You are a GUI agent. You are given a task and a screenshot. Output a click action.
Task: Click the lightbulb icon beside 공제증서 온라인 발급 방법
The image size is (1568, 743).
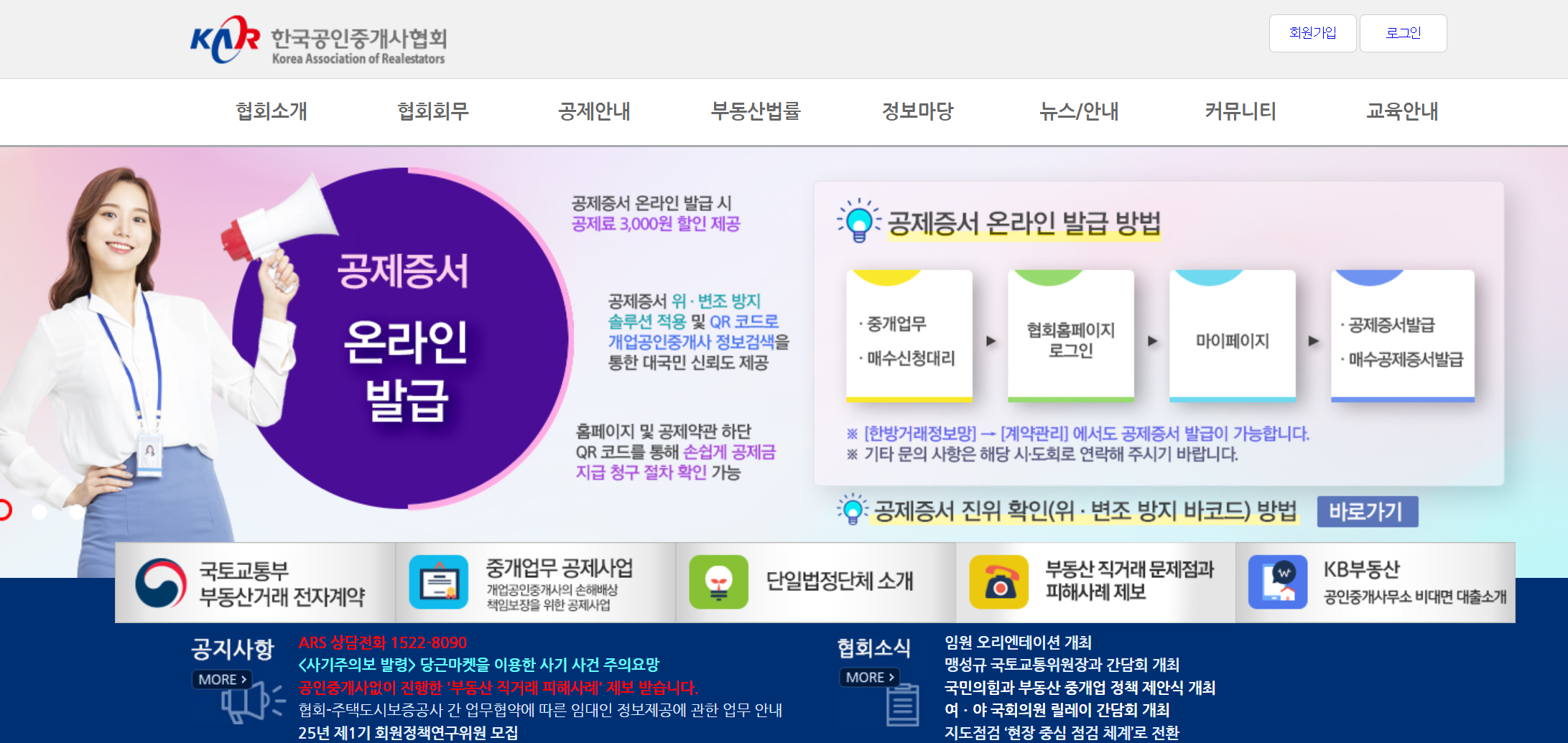(x=859, y=221)
